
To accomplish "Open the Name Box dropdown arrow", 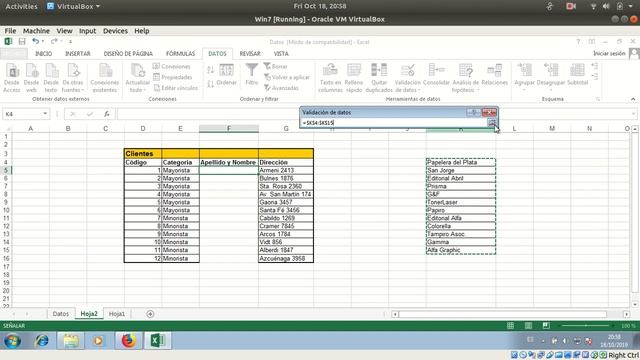I will (x=45, y=114).
